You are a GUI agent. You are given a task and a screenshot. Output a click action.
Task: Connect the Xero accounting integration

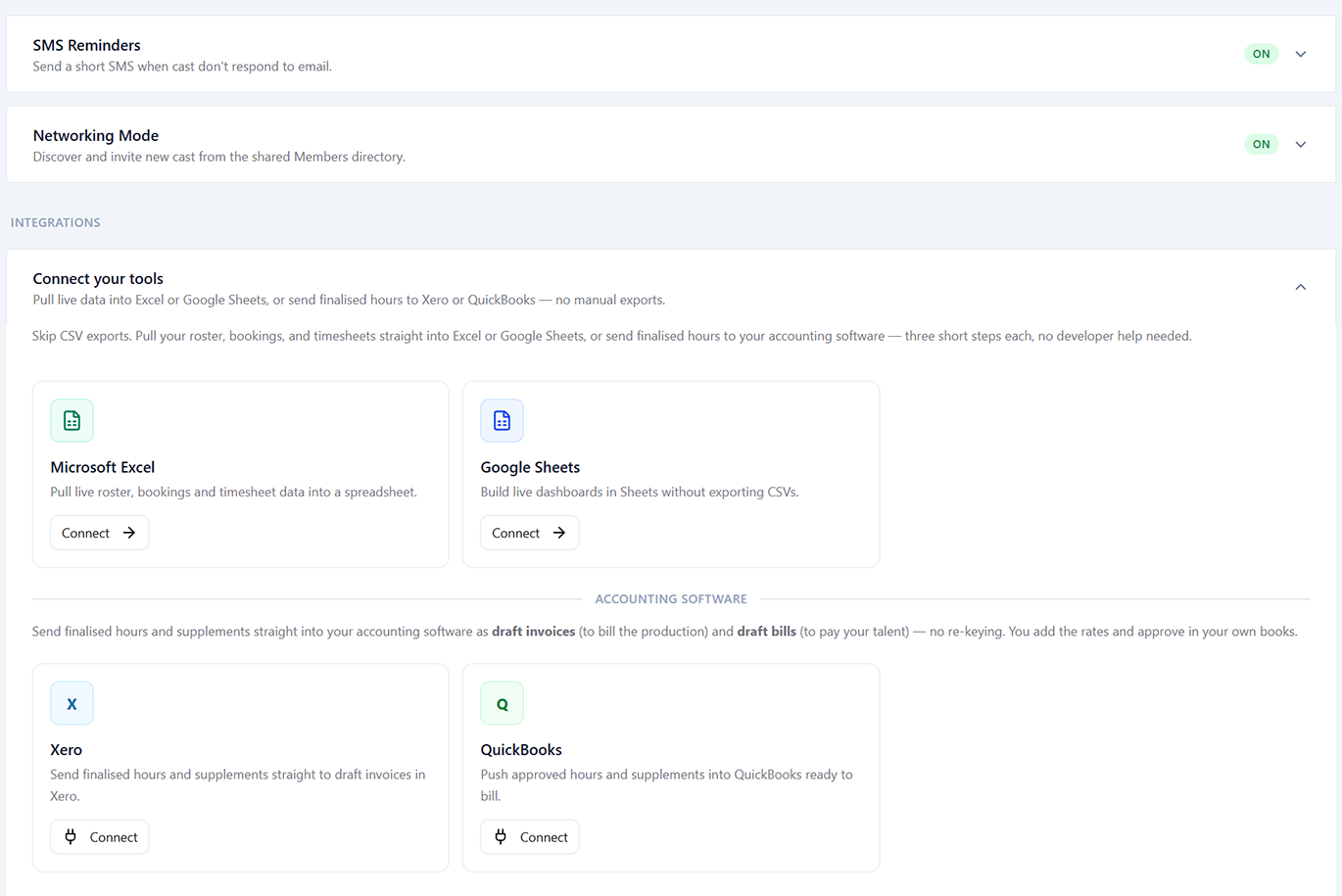pos(99,836)
